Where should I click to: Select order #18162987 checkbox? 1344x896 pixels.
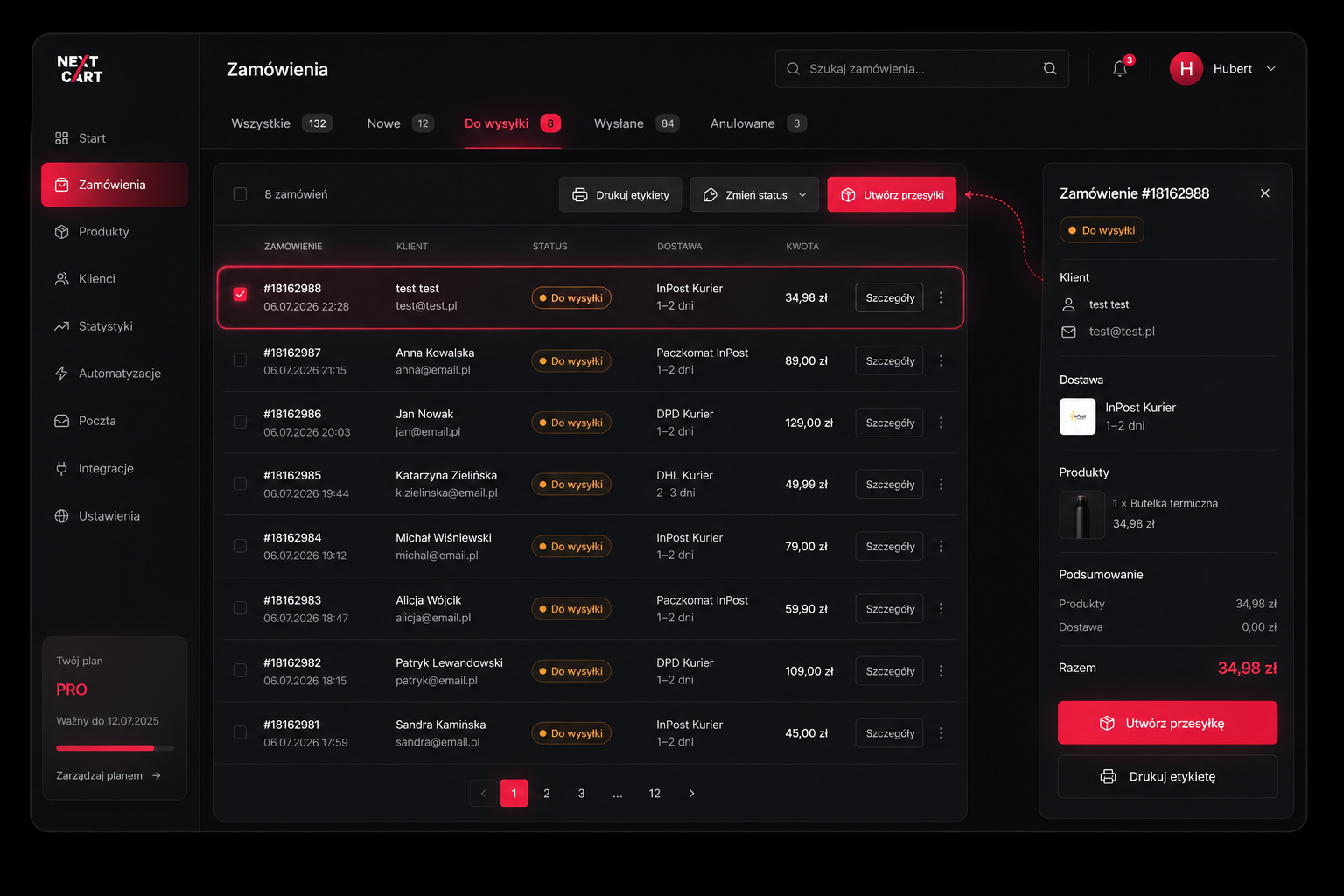click(x=240, y=360)
